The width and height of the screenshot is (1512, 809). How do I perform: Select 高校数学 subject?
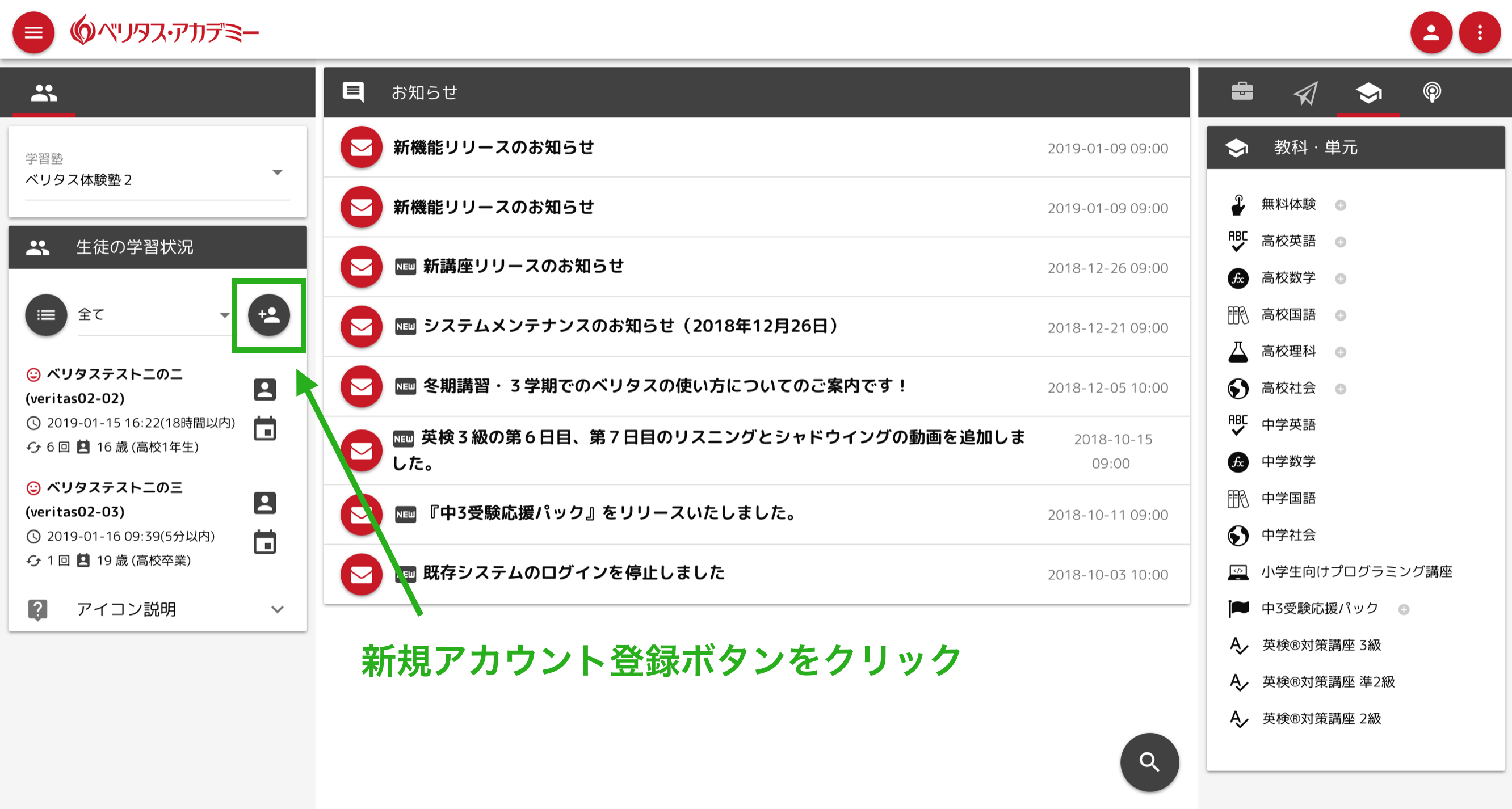[1288, 277]
